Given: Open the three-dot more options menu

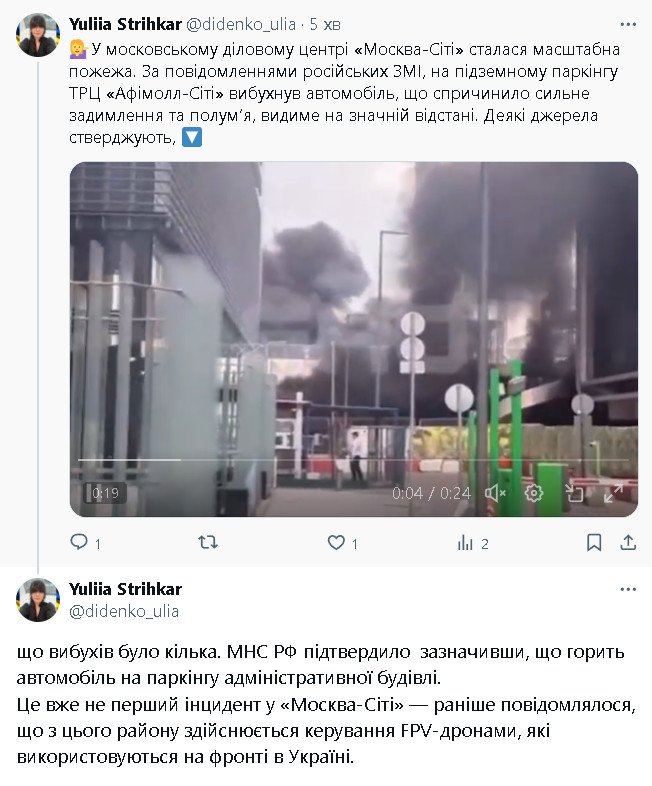Looking at the screenshot, I should (x=627, y=24).
